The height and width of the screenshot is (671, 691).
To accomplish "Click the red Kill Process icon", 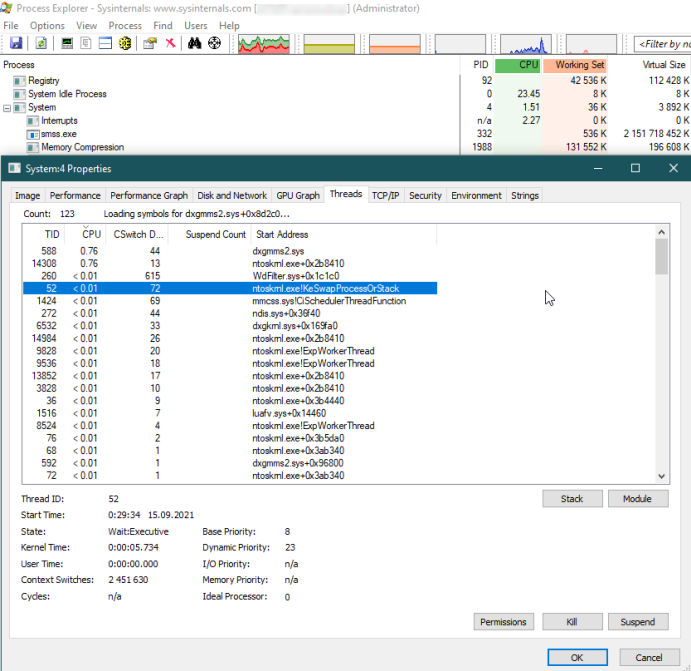I will click(170, 43).
